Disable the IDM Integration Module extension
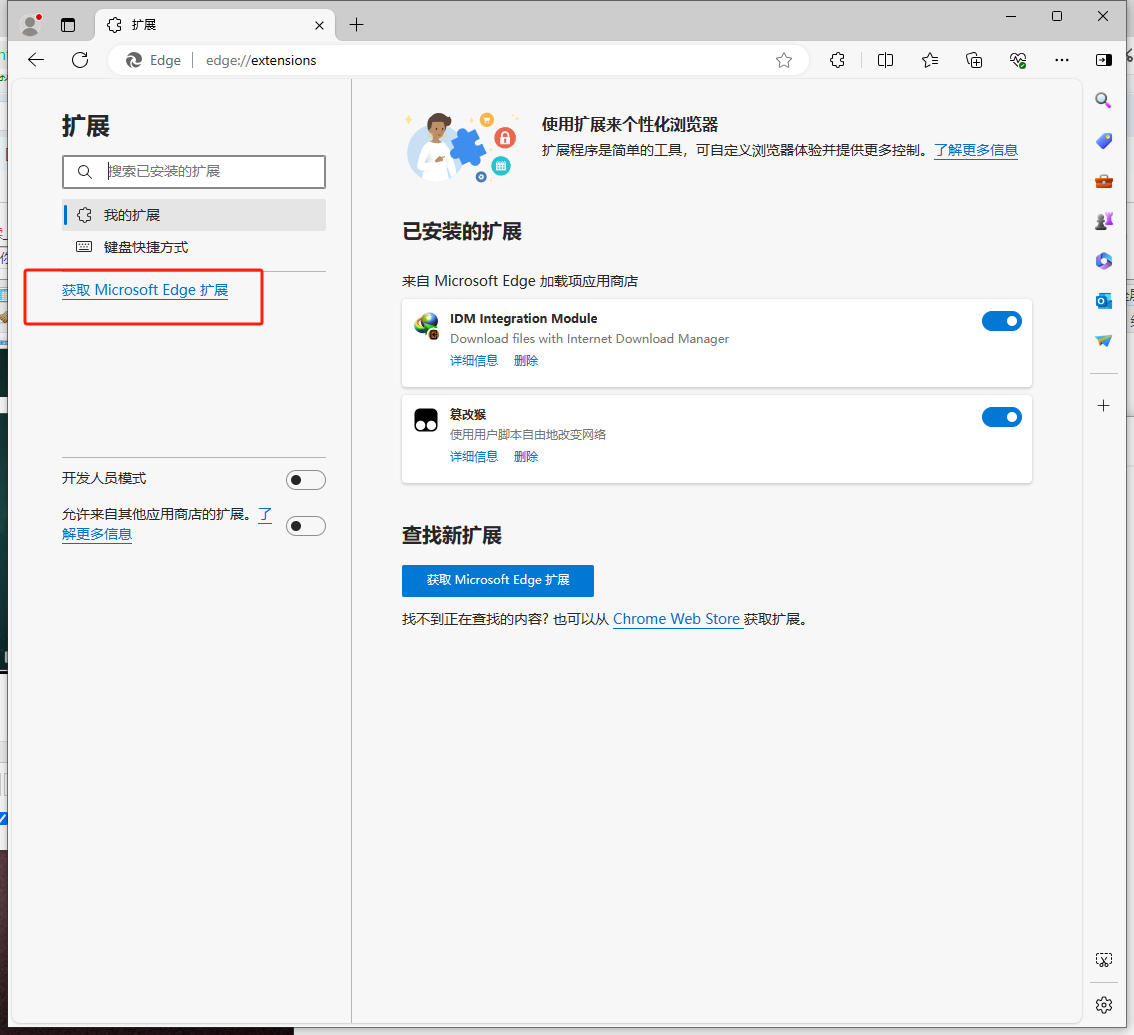 1001,321
